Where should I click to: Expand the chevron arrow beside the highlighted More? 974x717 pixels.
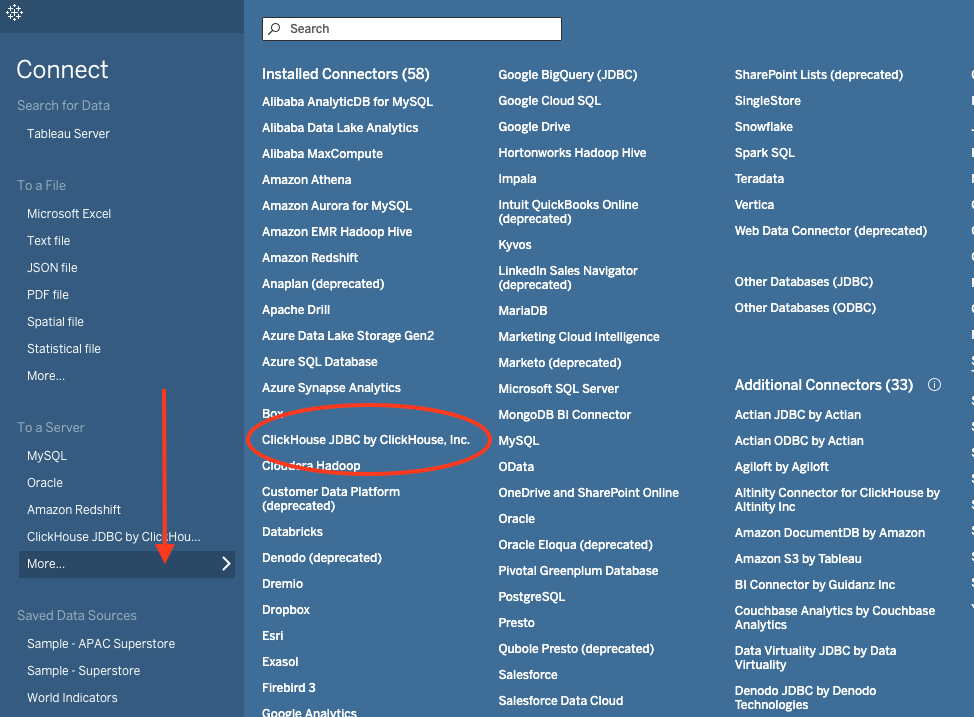226,564
